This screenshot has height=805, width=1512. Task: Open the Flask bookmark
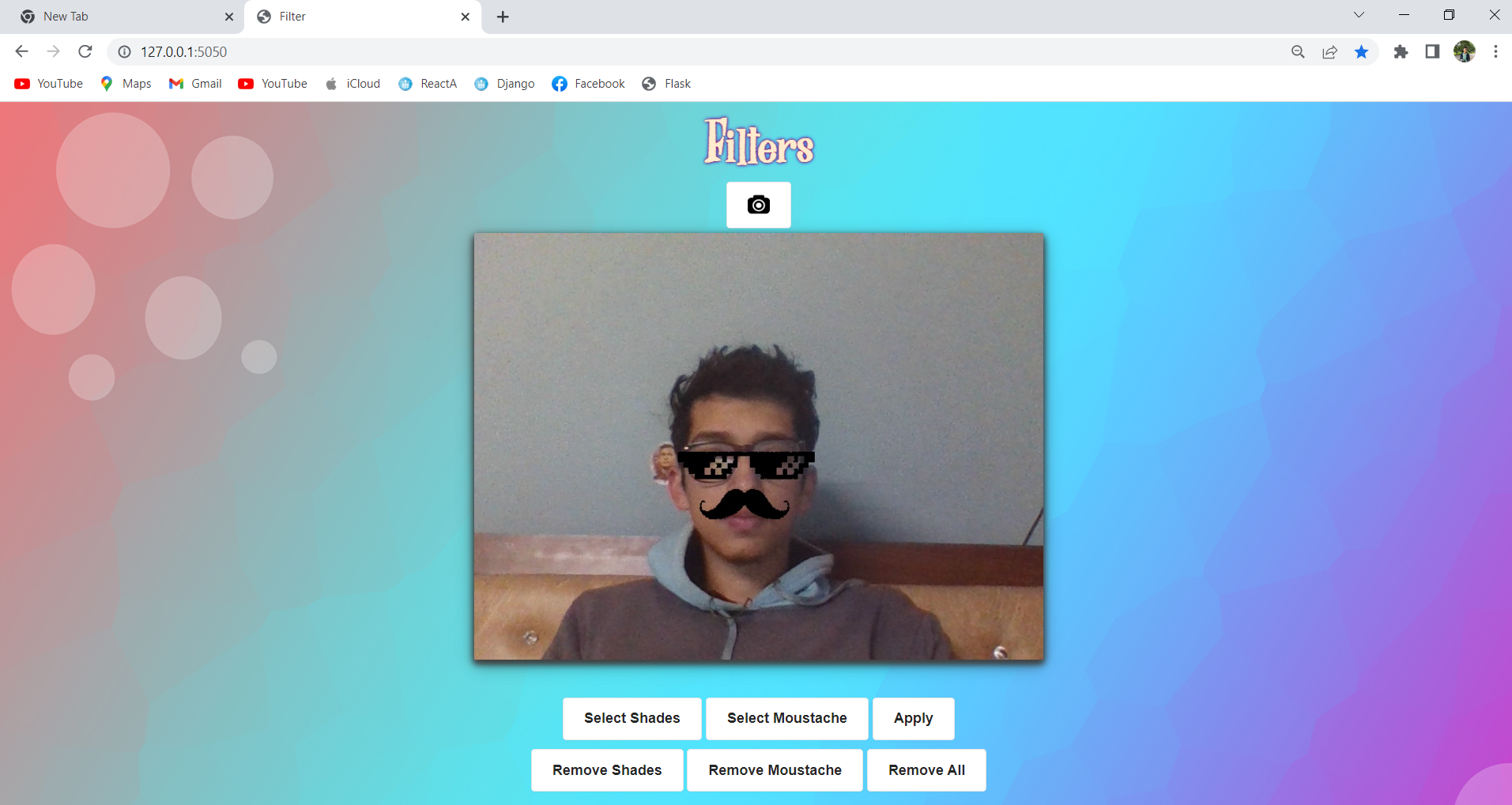[666, 83]
